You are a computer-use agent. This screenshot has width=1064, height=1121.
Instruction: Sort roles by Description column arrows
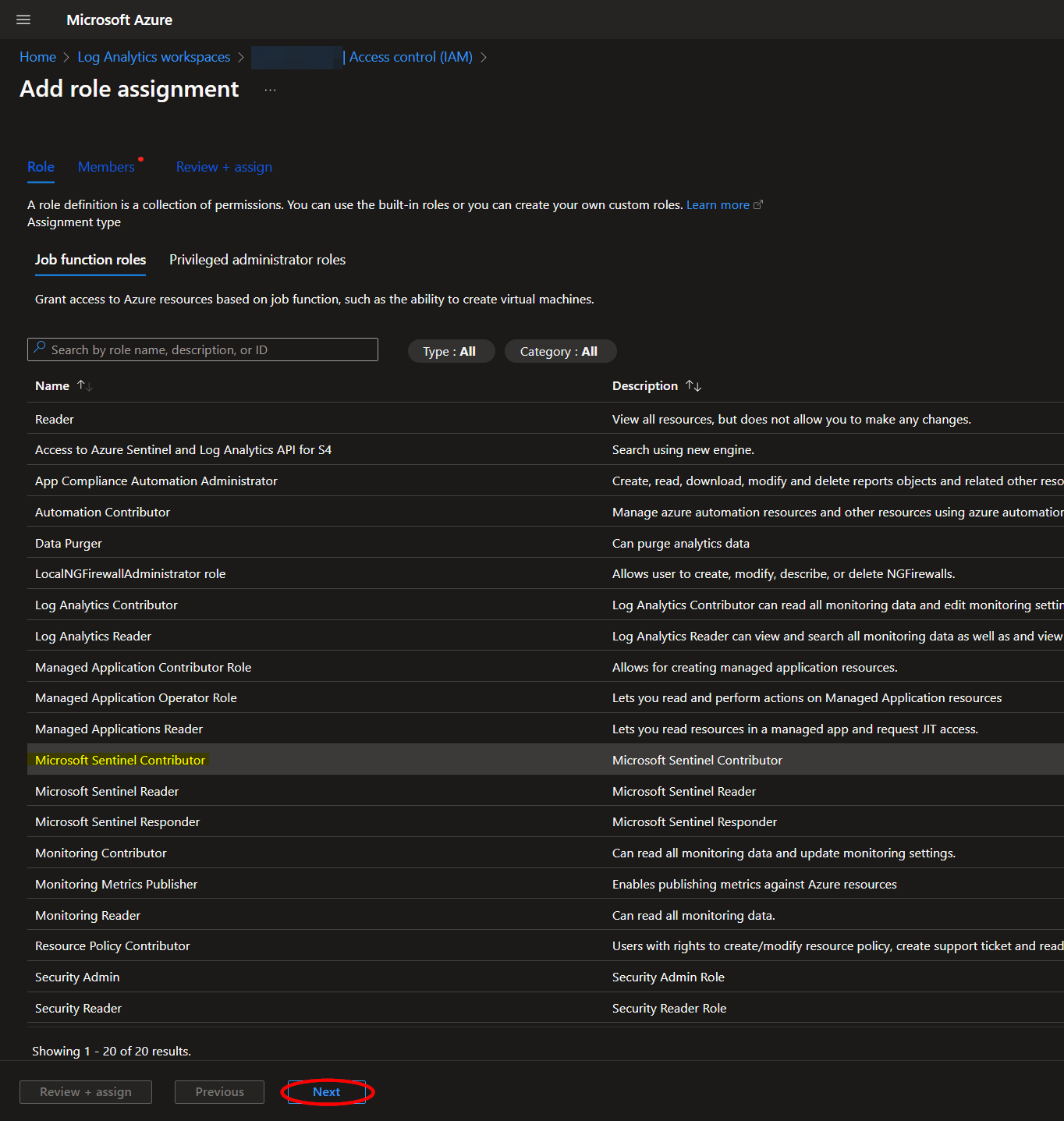click(x=693, y=385)
